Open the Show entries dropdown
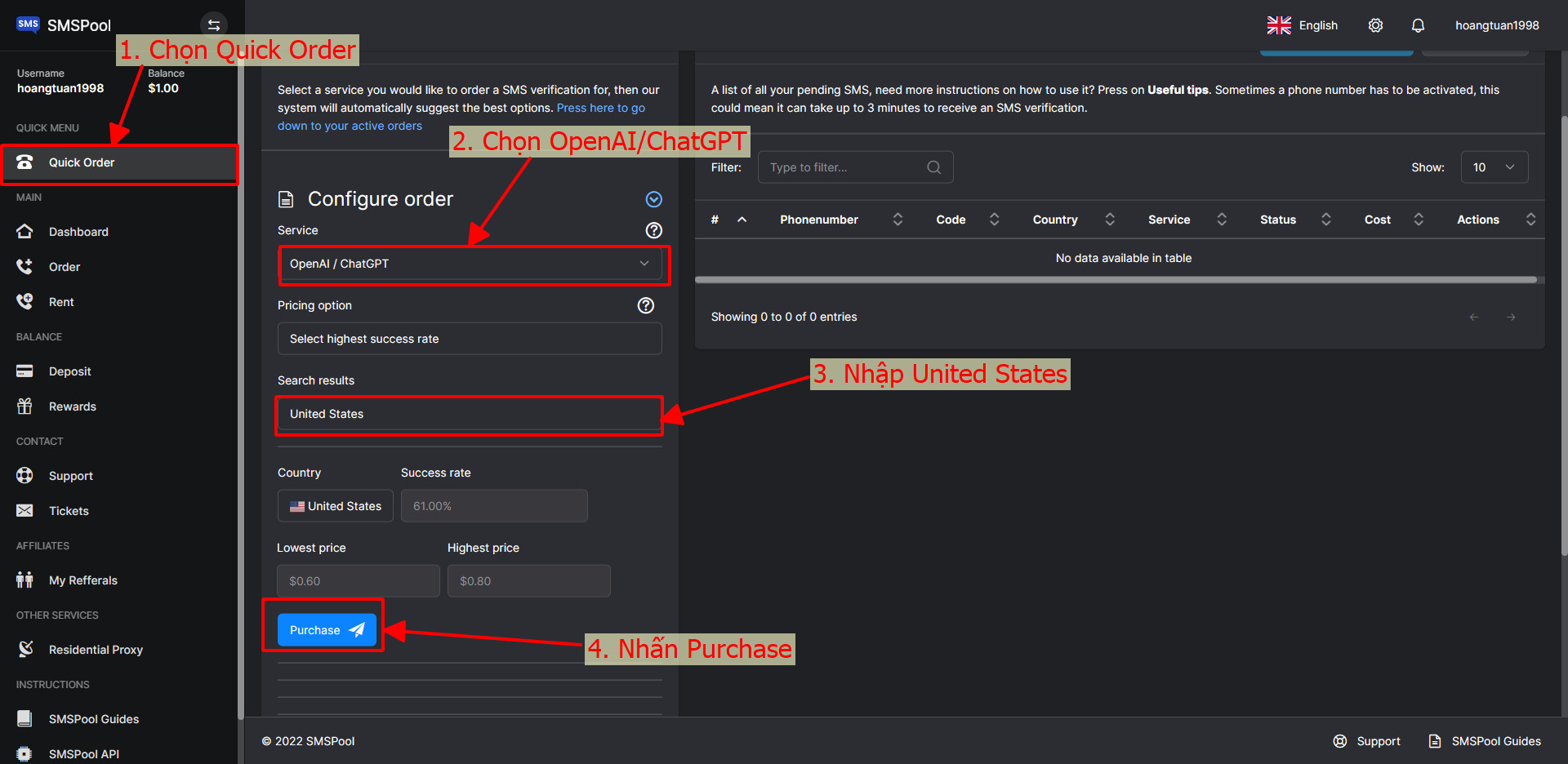 1494,167
